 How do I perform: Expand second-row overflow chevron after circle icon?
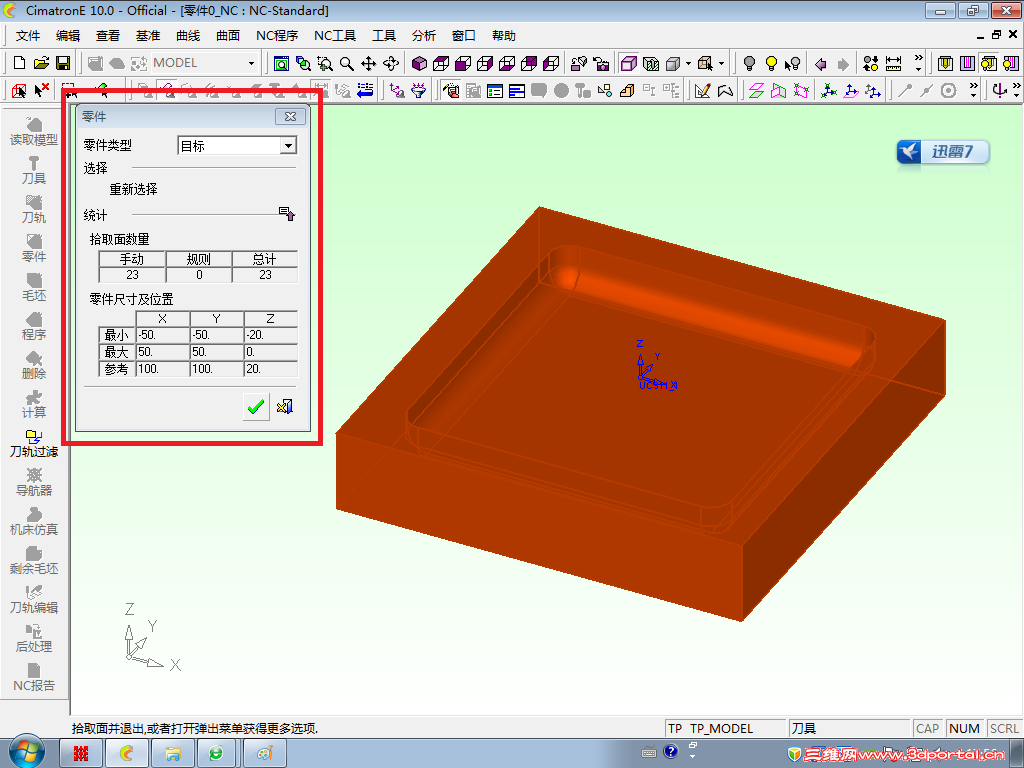pos(973,90)
